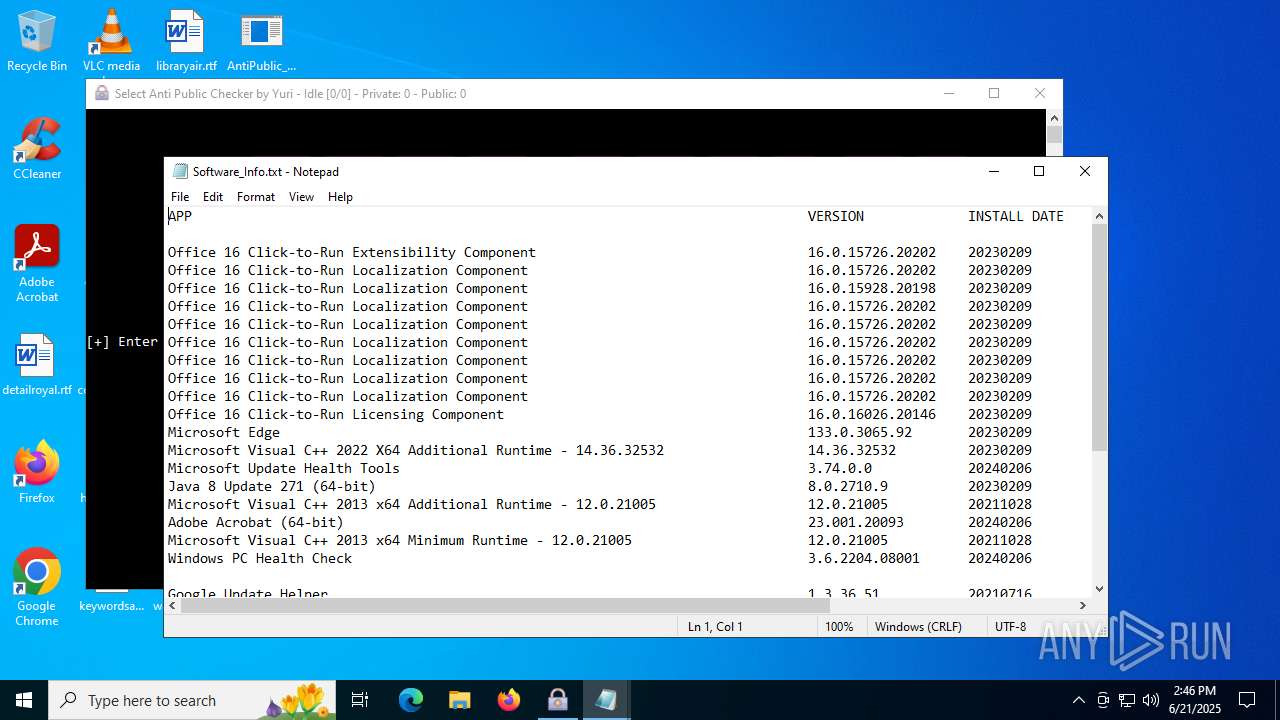Close the Software_Info.txt Notepad window
The width and height of the screenshot is (1280, 720).
click(1084, 171)
